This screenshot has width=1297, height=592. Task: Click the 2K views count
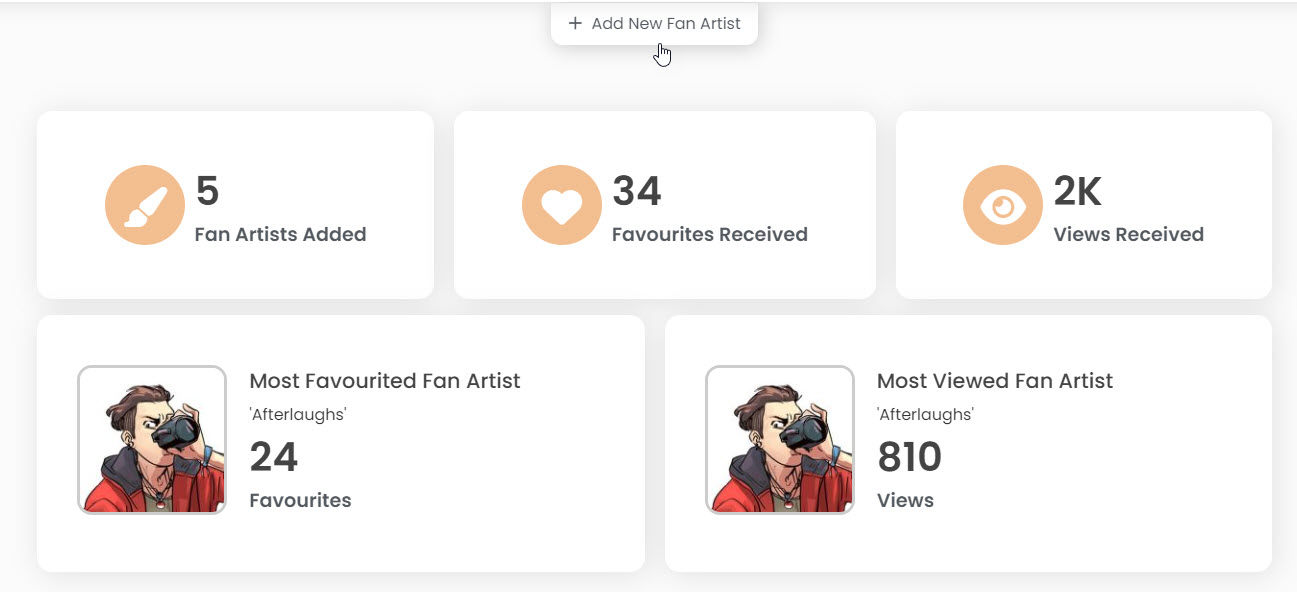(1078, 191)
